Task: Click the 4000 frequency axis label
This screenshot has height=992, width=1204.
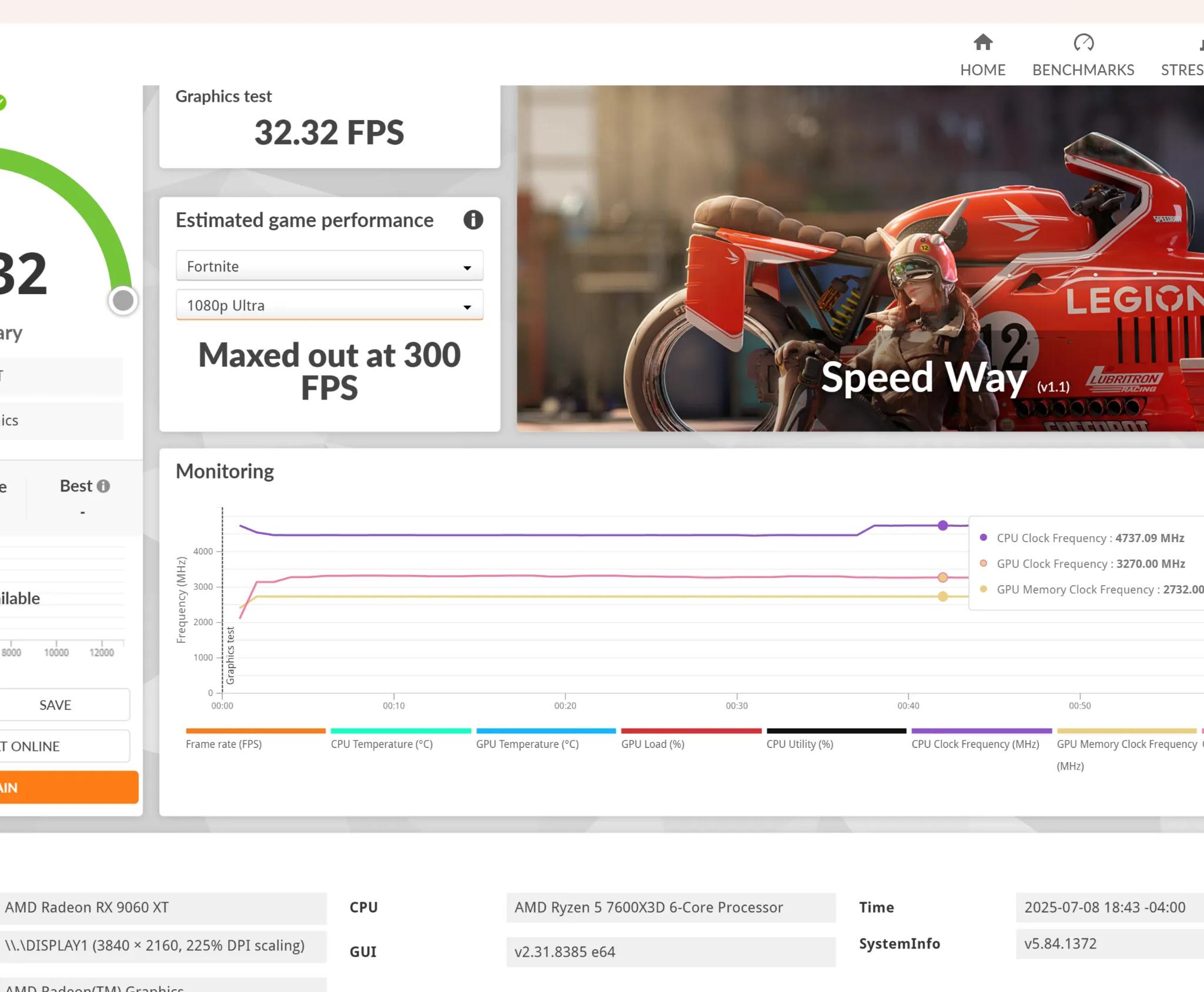Action: click(203, 552)
